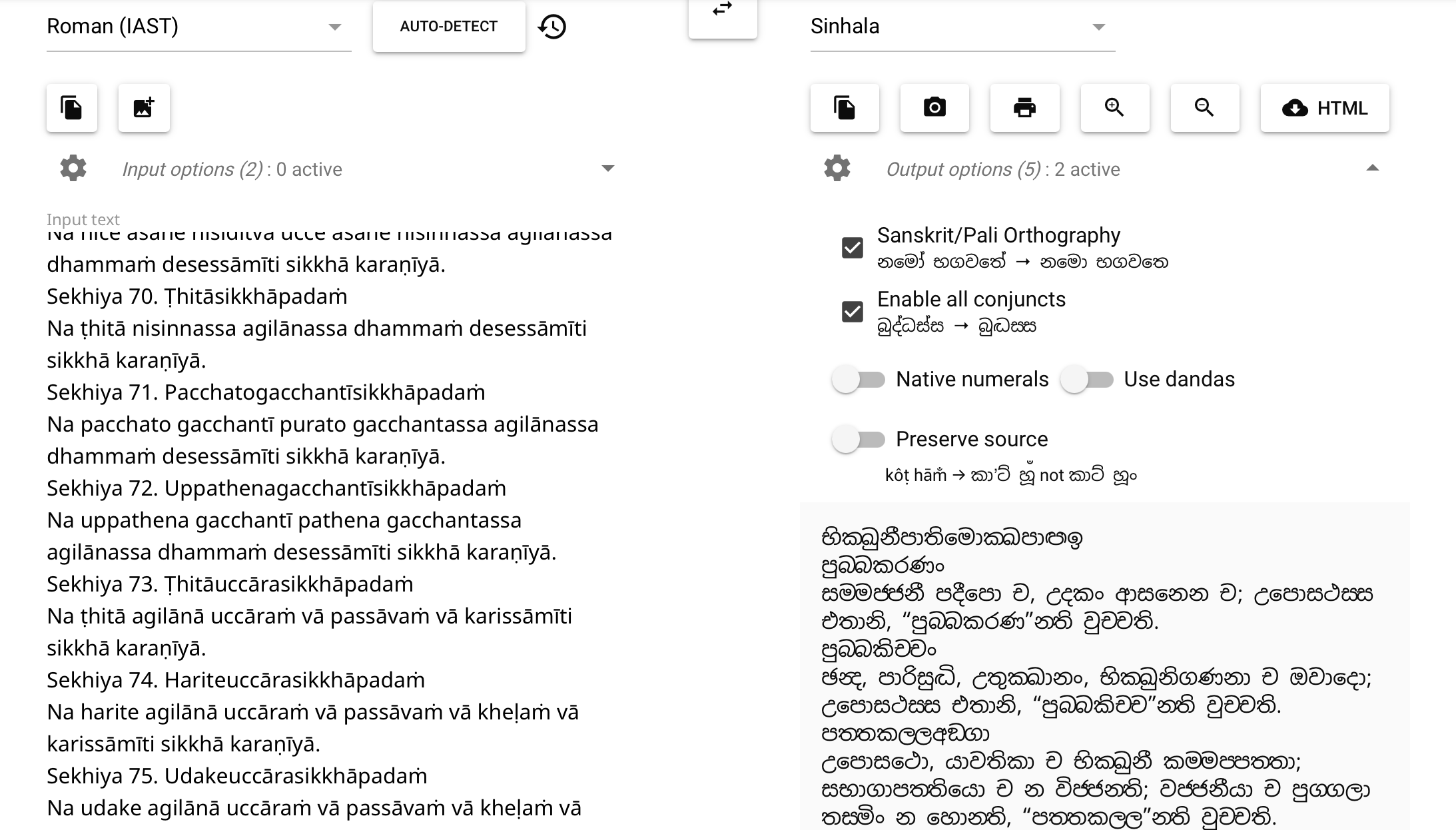Open the Sinhala output script dropdown
This screenshot has width=1456, height=830.
click(x=962, y=27)
